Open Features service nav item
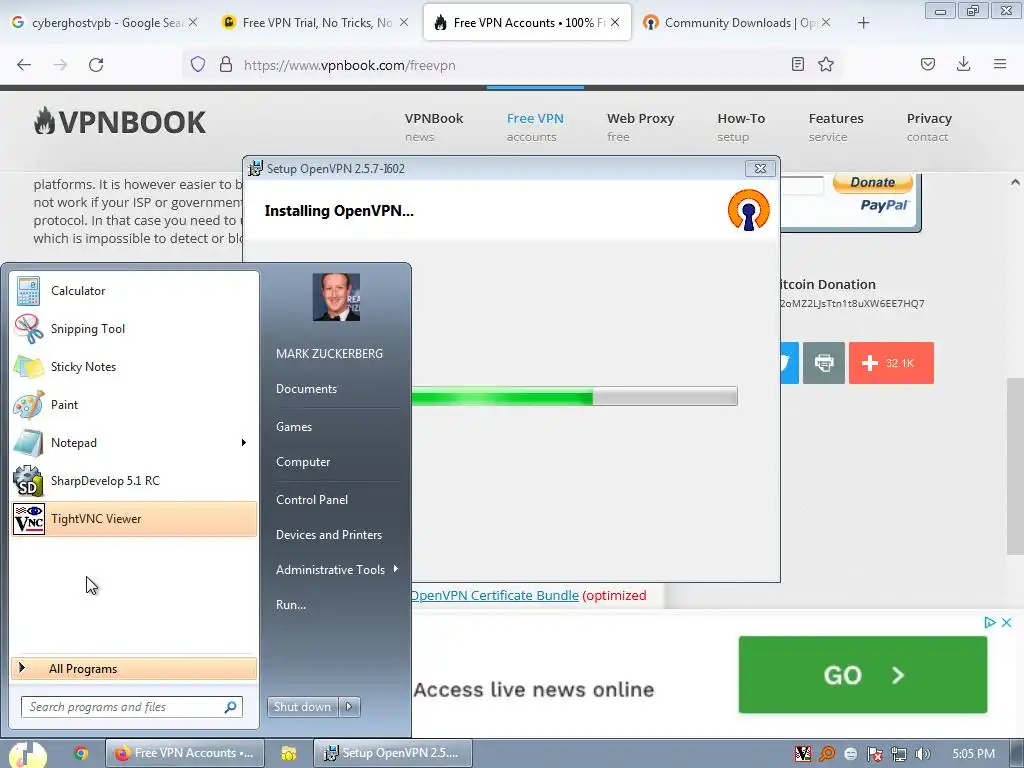 tap(835, 127)
